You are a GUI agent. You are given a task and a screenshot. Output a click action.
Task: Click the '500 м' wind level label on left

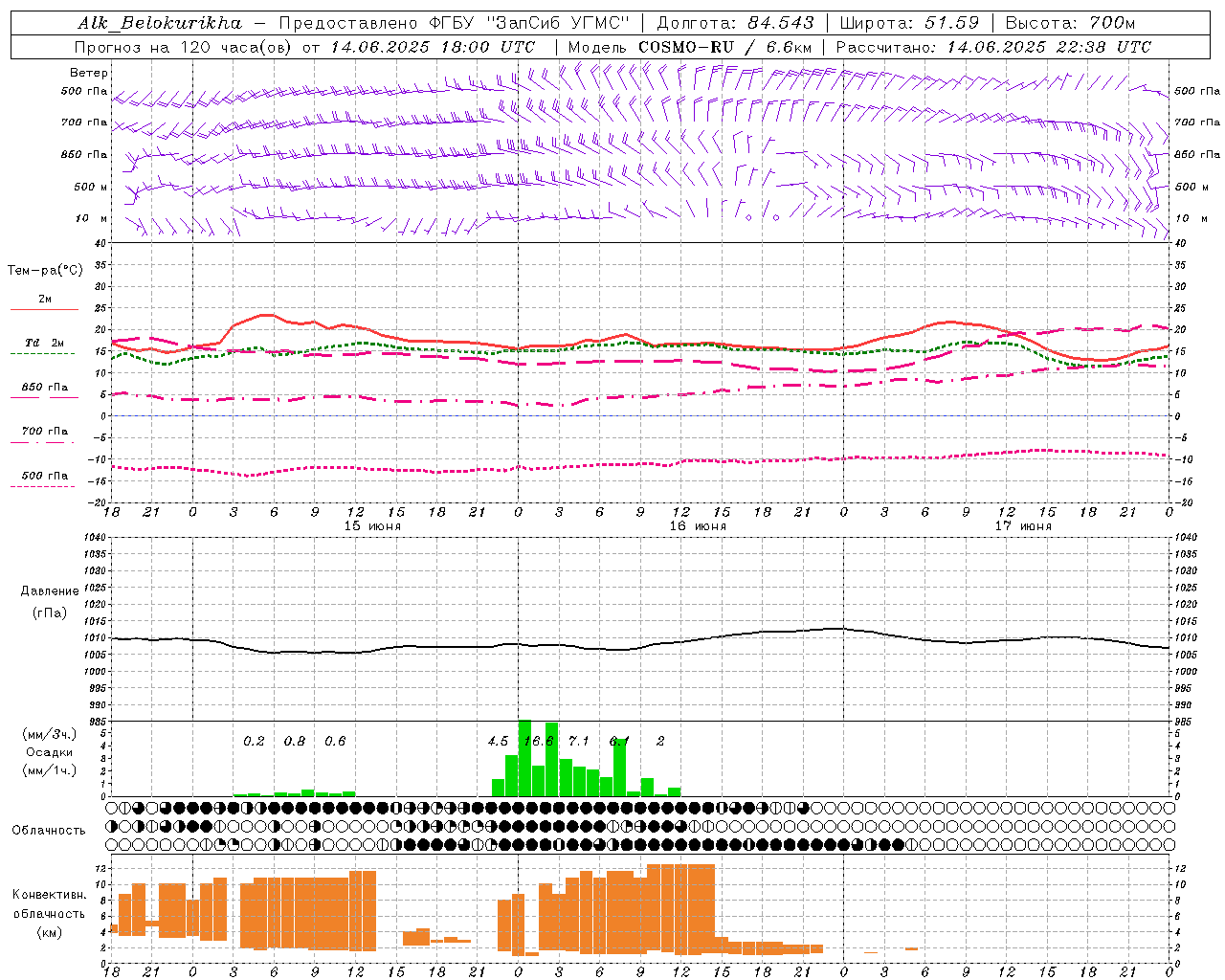click(91, 188)
